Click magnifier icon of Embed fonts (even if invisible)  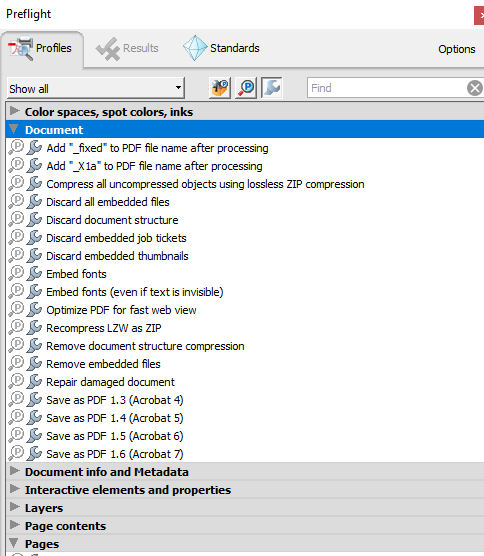tap(16, 291)
